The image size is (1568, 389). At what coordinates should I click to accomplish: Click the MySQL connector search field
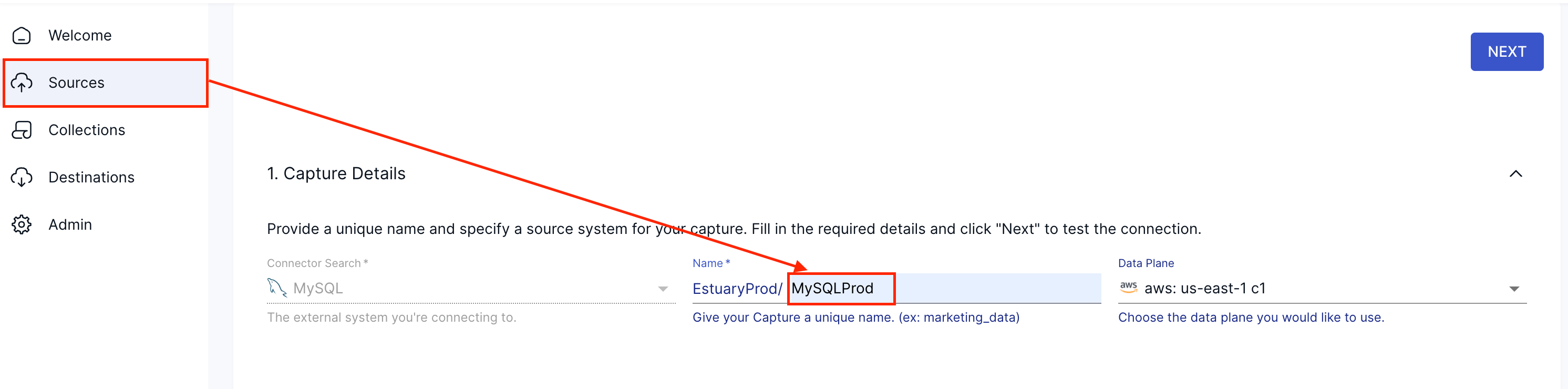tap(471, 288)
